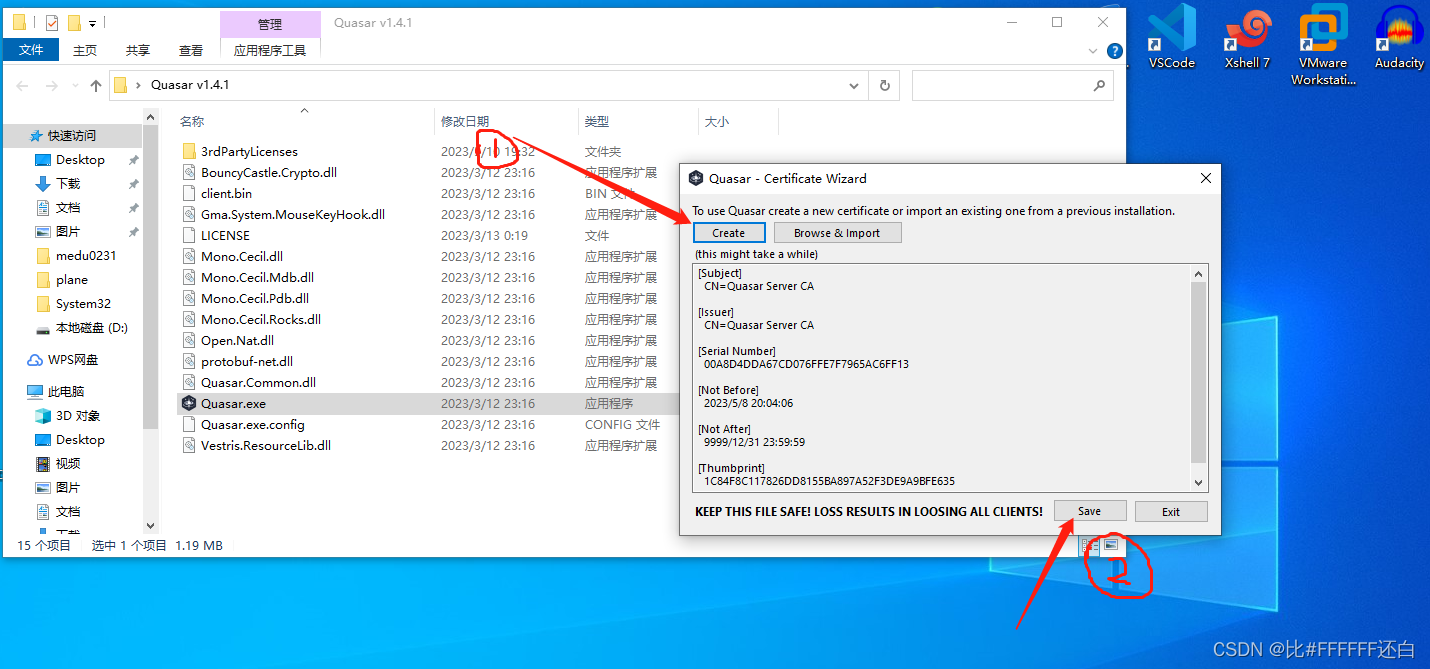Select 视频 under 此电脑

[68, 463]
